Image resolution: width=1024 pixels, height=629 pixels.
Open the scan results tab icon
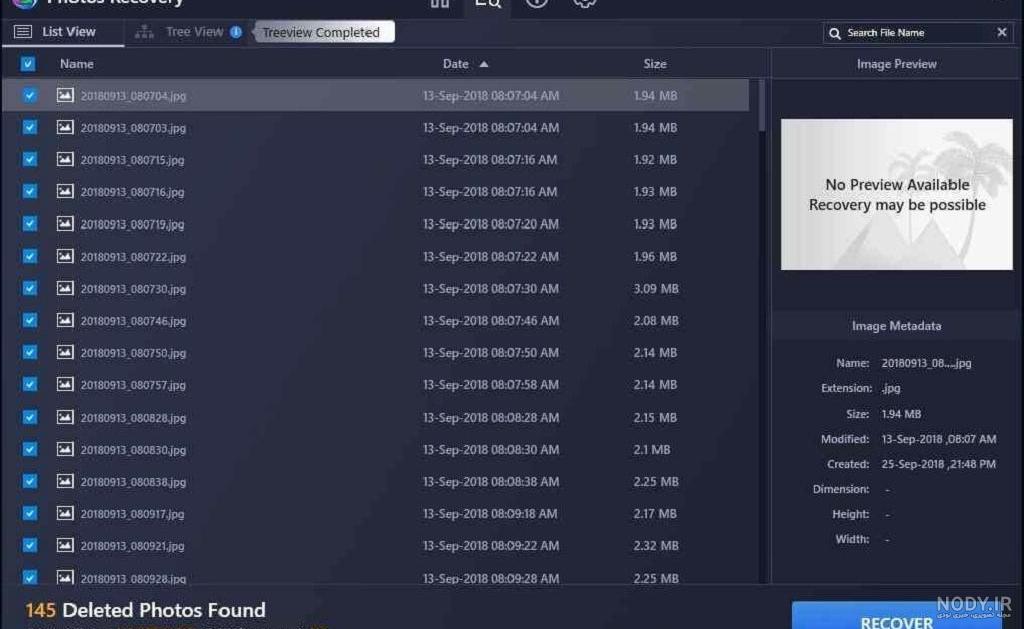click(487, 3)
